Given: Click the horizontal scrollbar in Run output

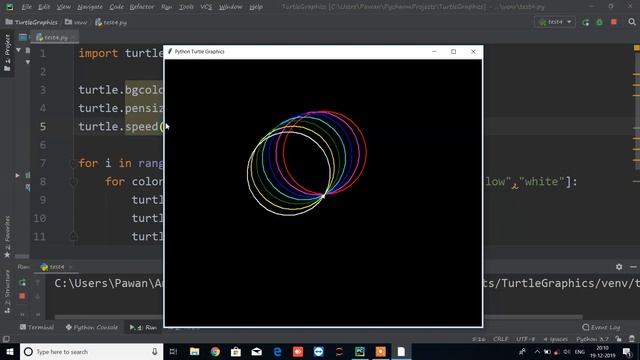Looking at the screenshot, I should (x=318, y=317).
